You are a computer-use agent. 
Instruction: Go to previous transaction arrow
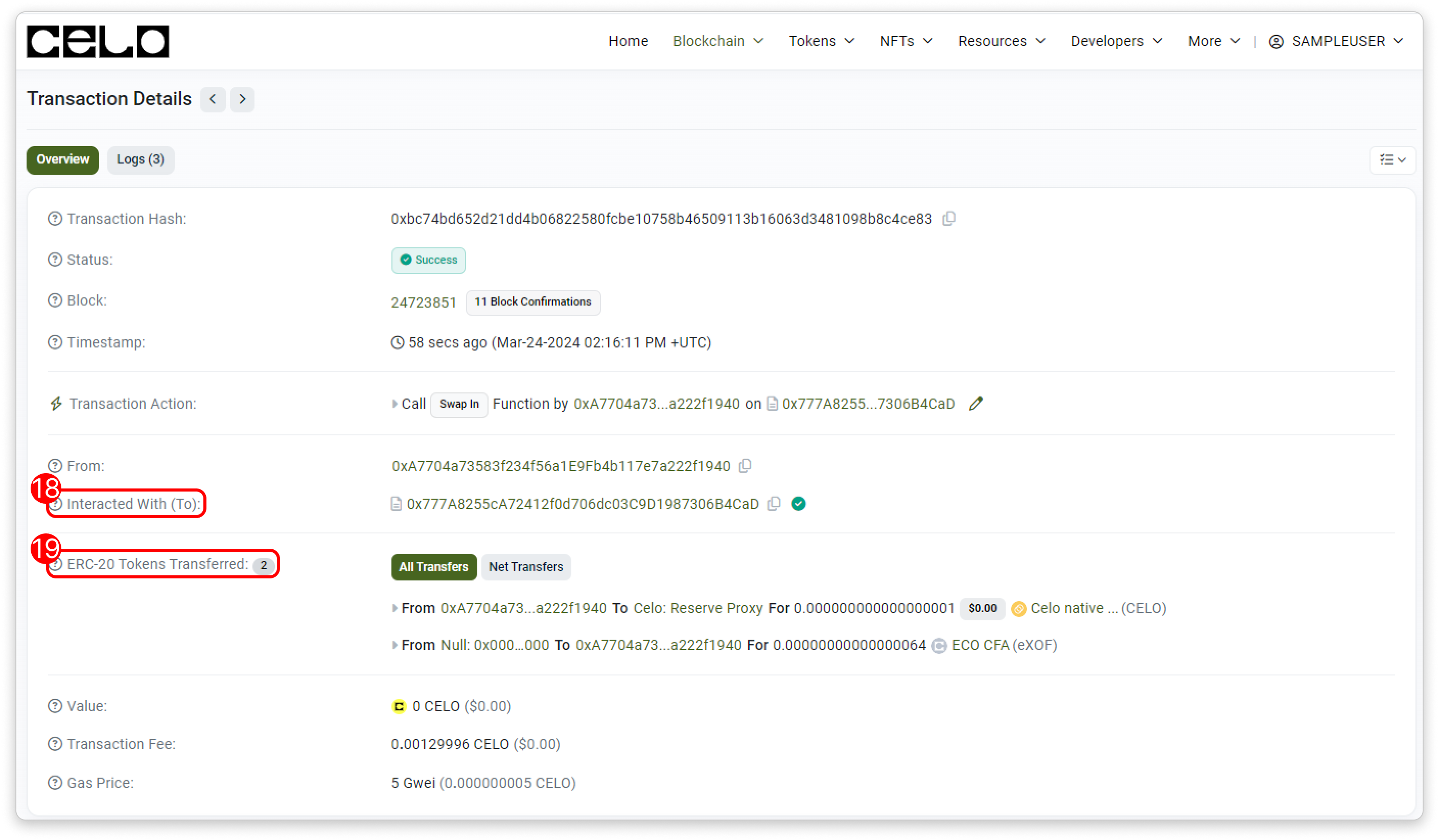pyautogui.click(x=213, y=99)
